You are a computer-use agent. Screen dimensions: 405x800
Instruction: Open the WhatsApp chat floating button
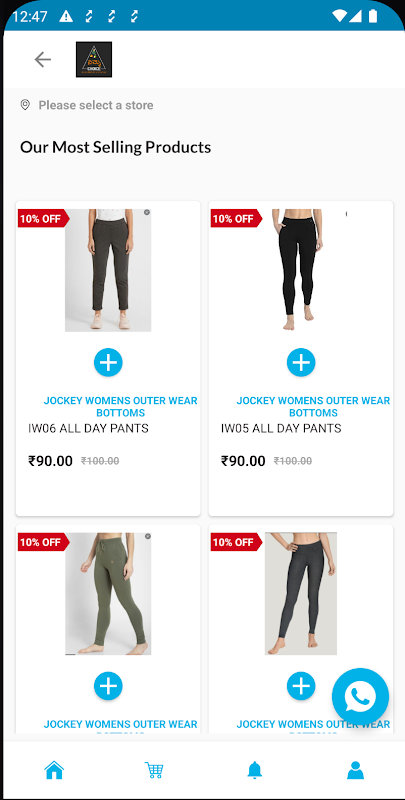(x=360, y=696)
